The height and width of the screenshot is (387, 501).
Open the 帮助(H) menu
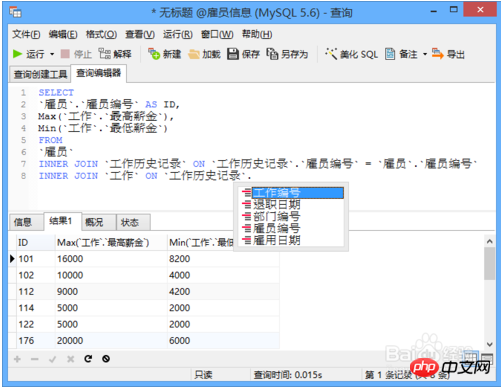[x=257, y=34]
